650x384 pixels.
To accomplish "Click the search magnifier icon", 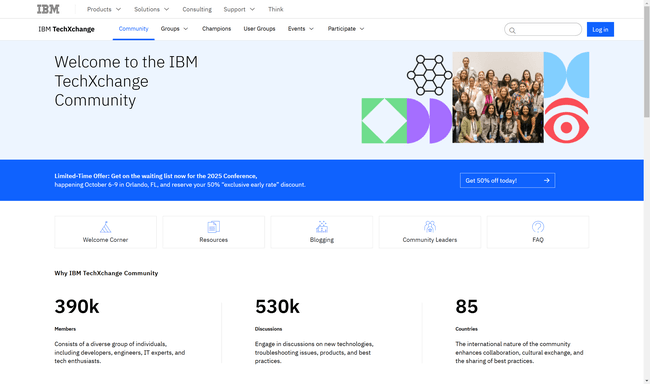I will coord(512,30).
